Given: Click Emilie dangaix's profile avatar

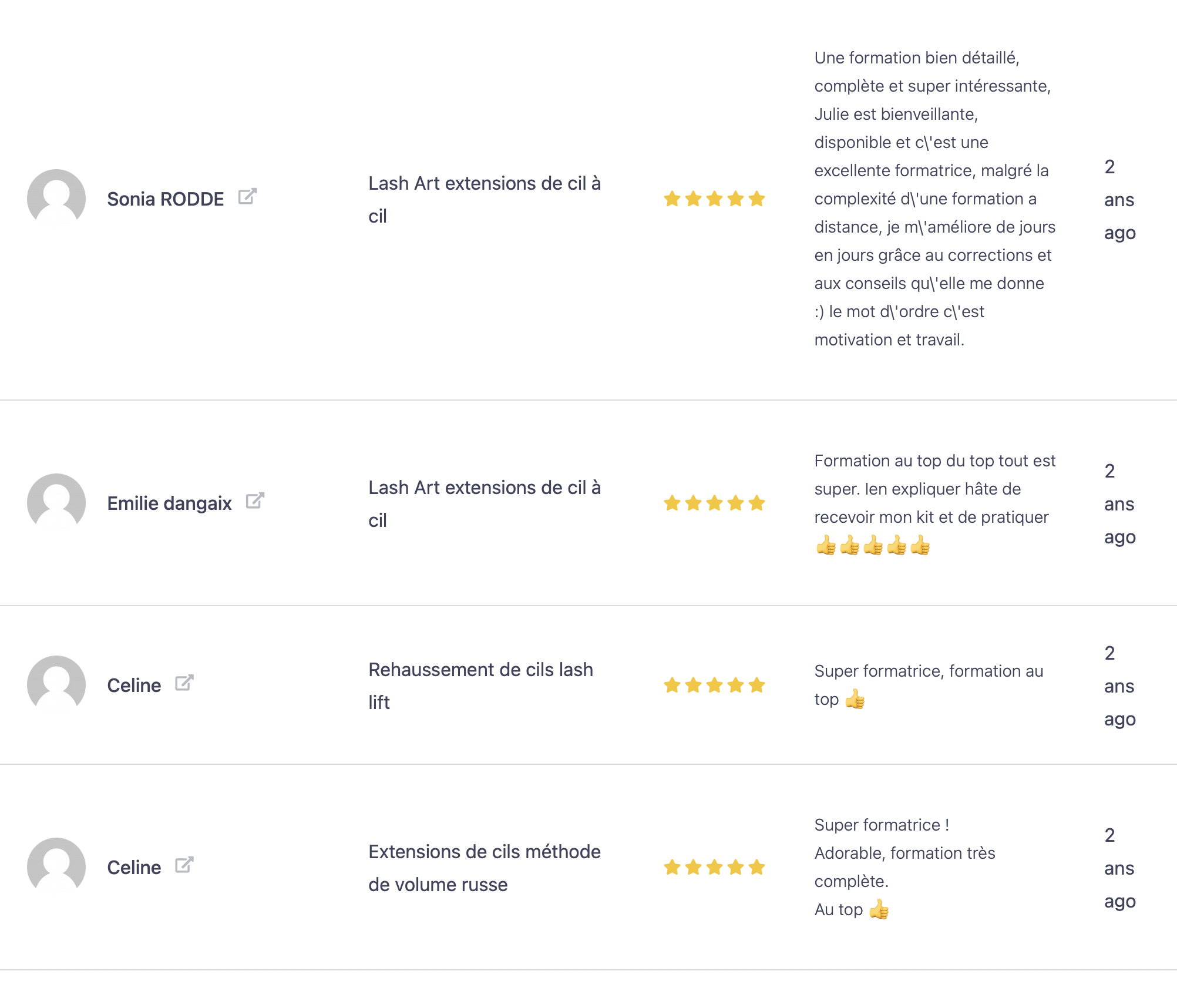Looking at the screenshot, I should click(x=56, y=502).
